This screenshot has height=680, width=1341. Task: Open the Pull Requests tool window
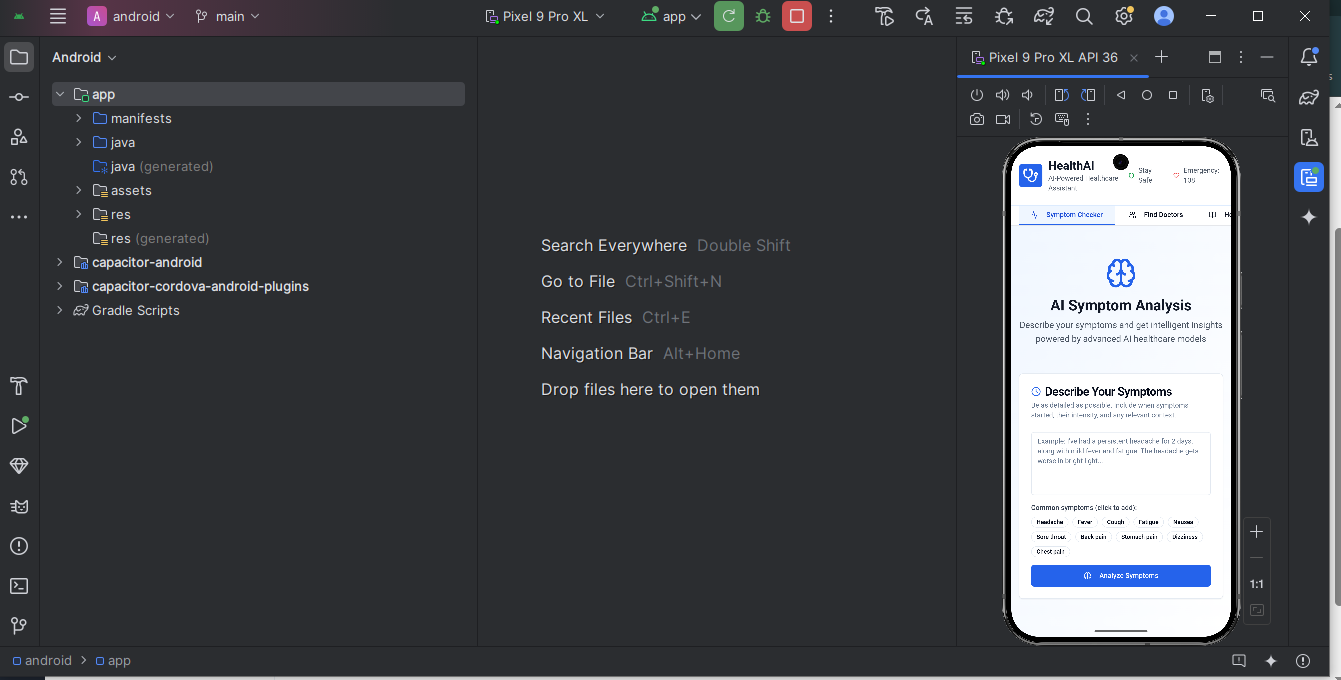pyautogui.click(x=19, y=177)
